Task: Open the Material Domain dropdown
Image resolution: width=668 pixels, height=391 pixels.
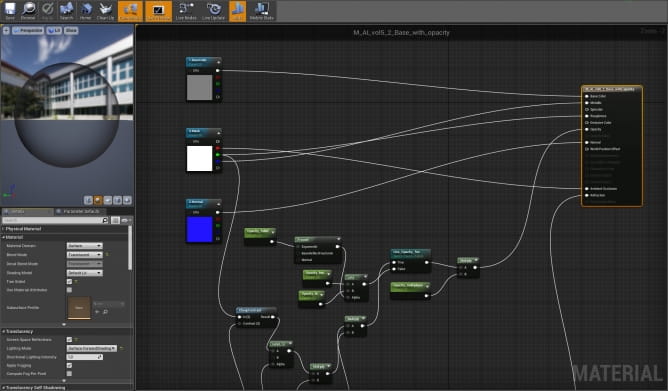Action: tap(84, 246)
